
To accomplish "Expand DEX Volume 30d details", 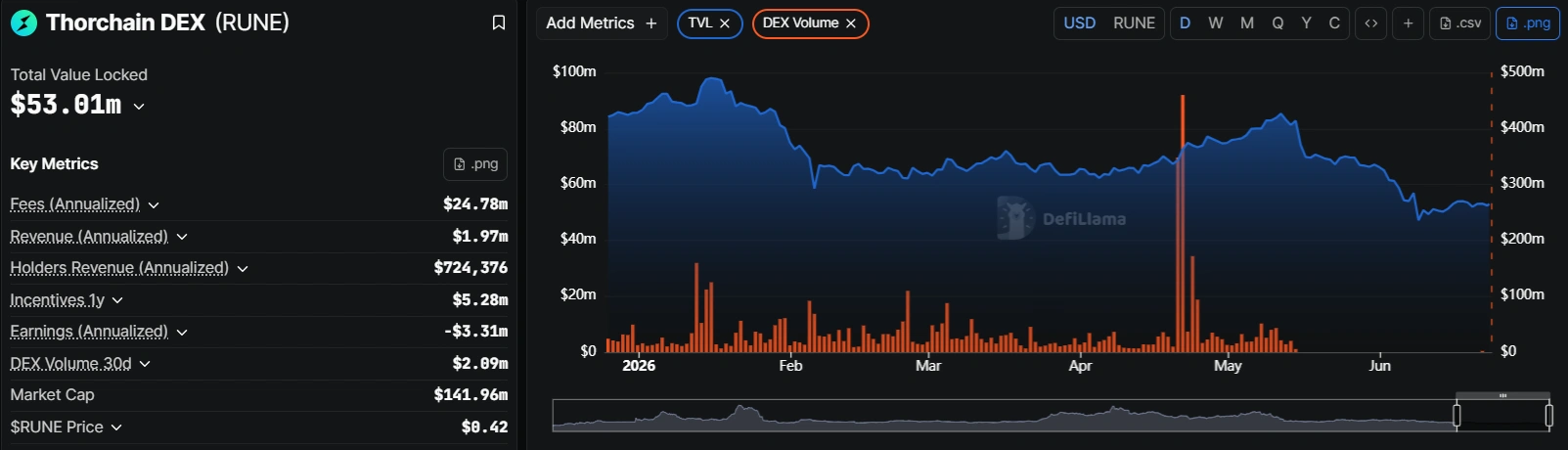I will pyautogui.click(x=145, y=364).
